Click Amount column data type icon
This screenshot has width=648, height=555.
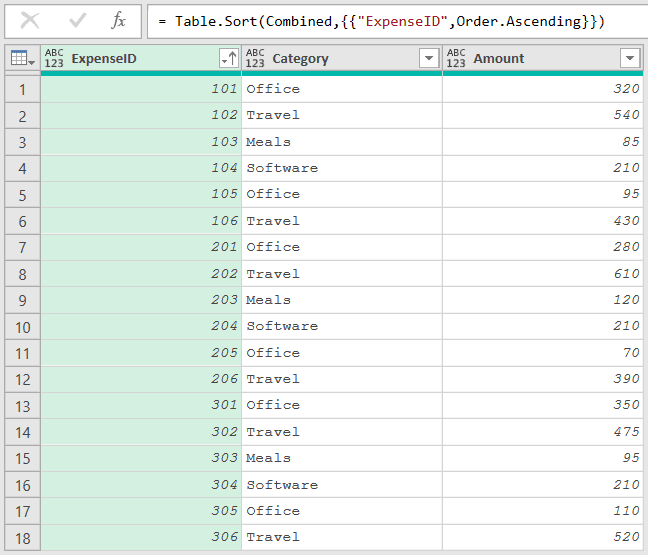[456, 58]
